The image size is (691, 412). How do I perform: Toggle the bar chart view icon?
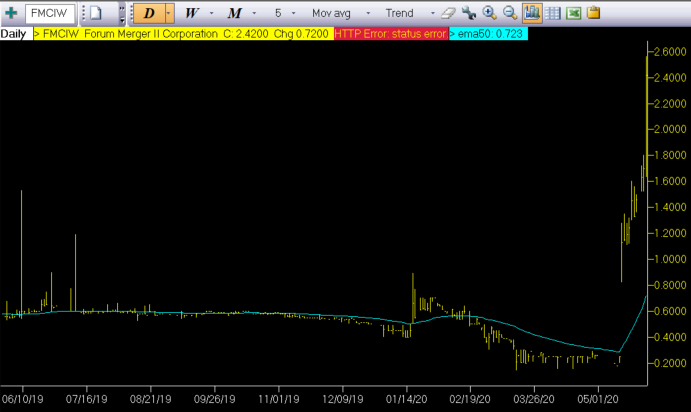tap(532, 13)
